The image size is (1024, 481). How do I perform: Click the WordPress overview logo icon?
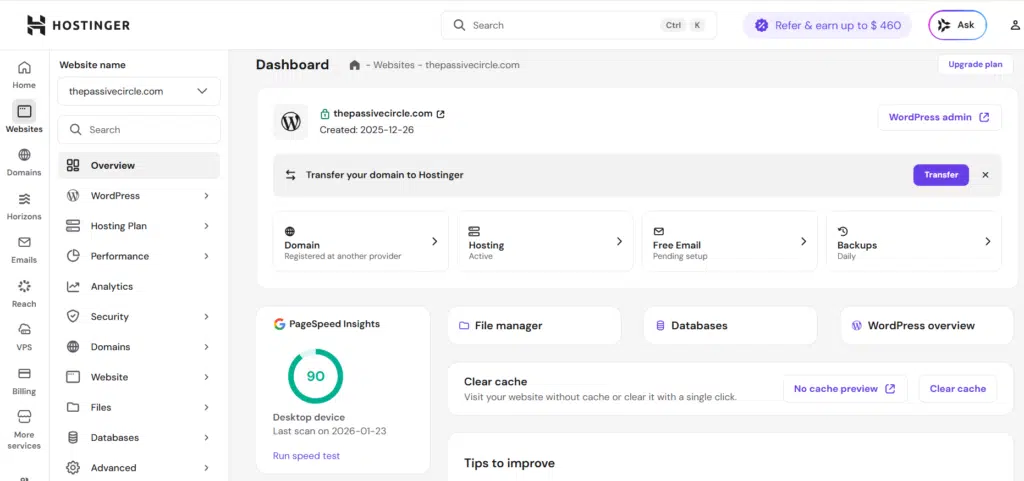(857, 326)
